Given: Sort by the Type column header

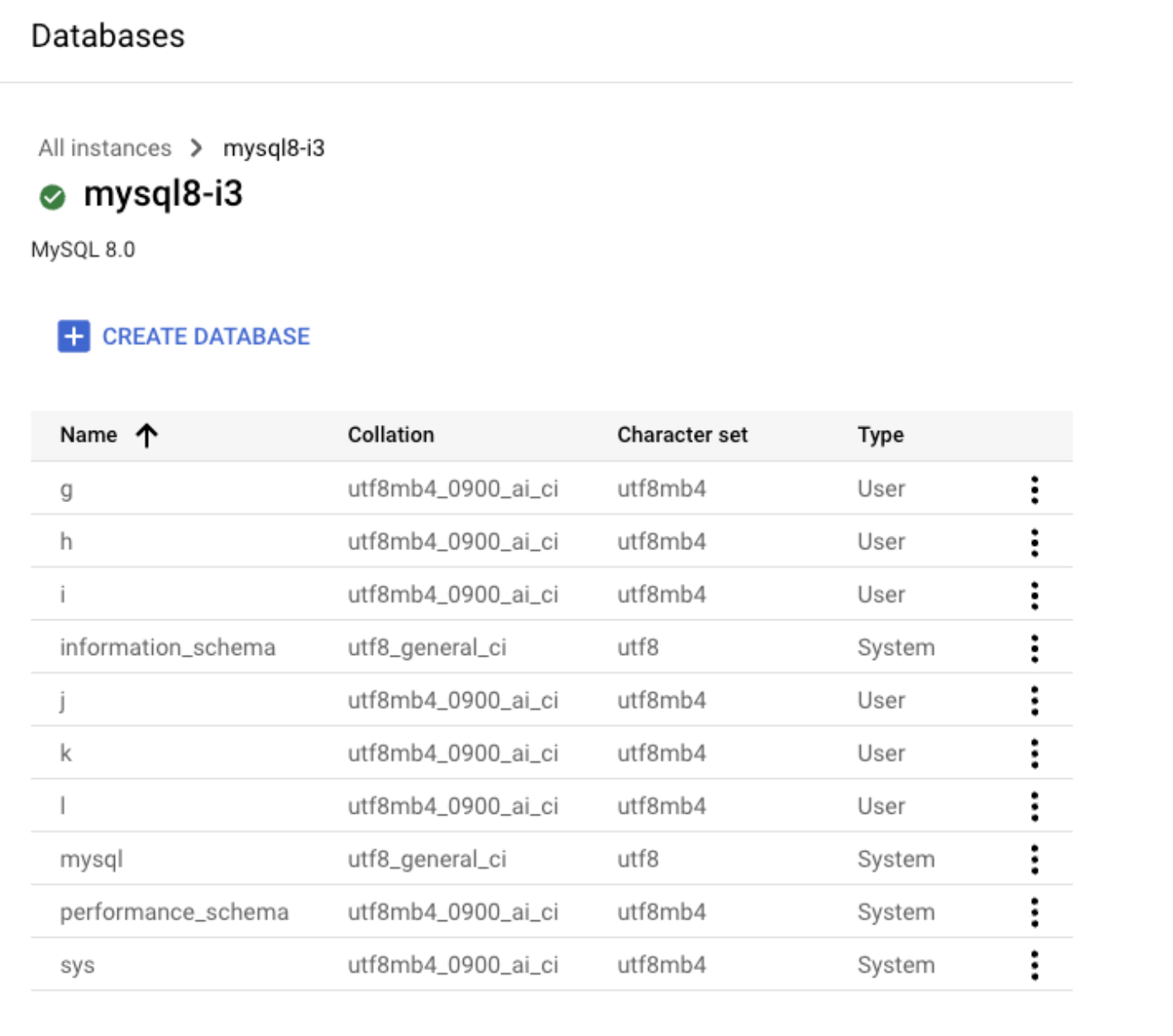Looking at the screenshot, I should (880, 435).
